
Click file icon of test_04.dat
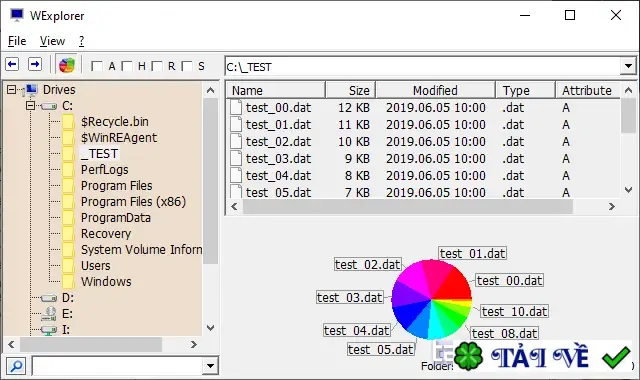[236, 176]
